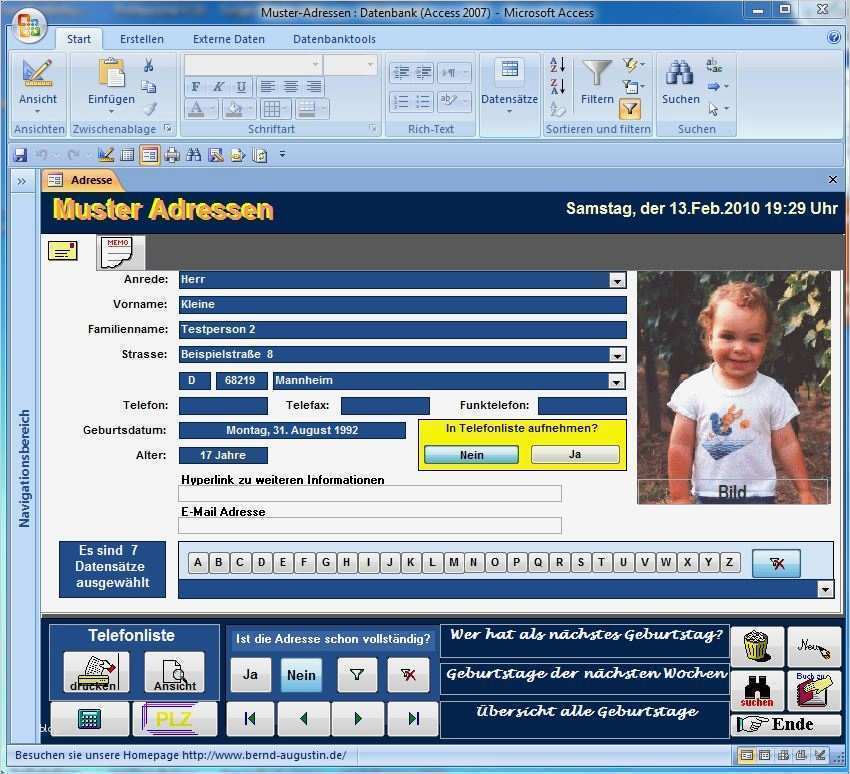Click the Neu icon to create a record
850x774 pixels.
(x=812, y=648)
